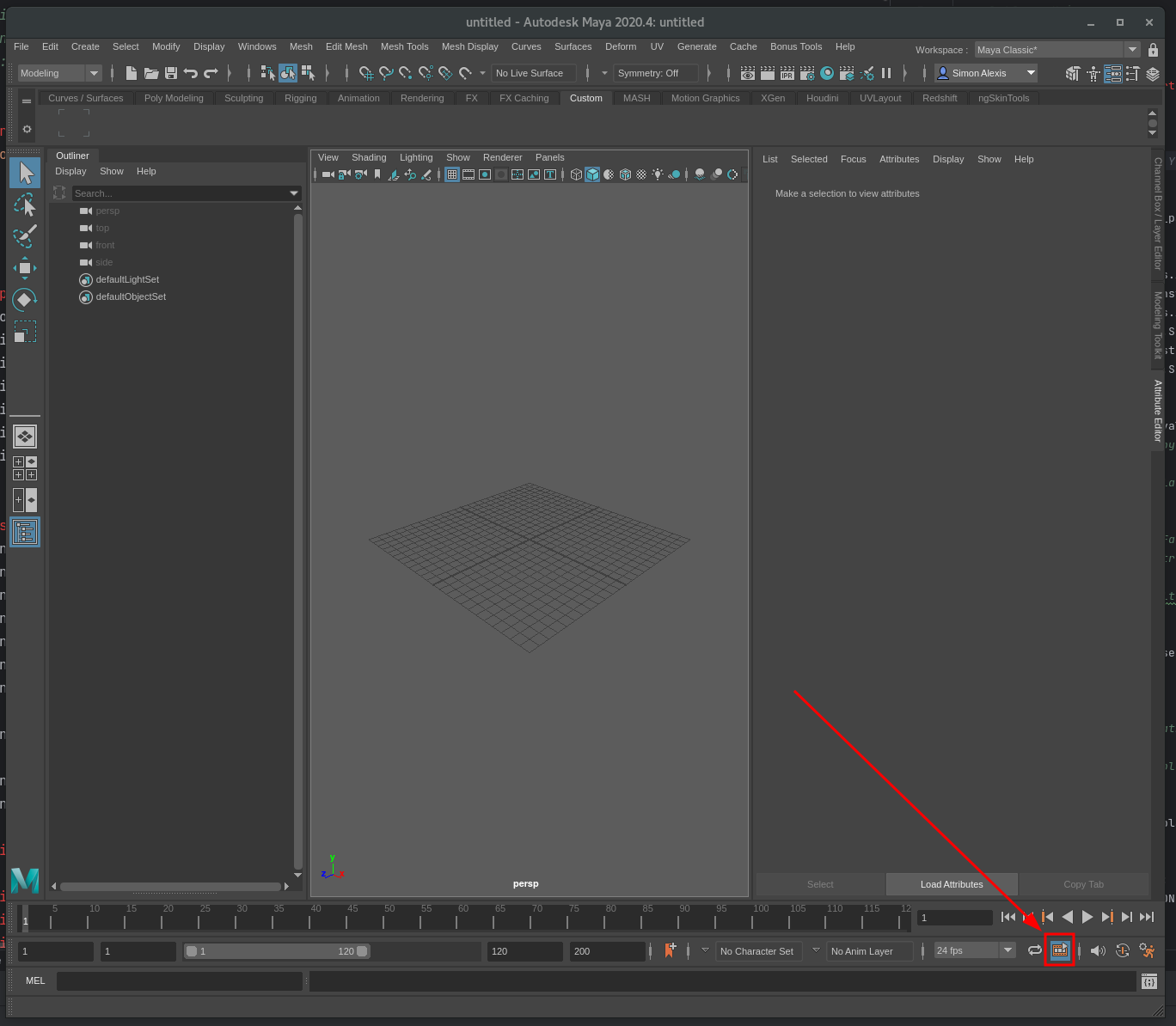The height and width of the screenshot is (1026, 1176).
Task: Play the animation forwards
Action: (x=1087, y=917)
